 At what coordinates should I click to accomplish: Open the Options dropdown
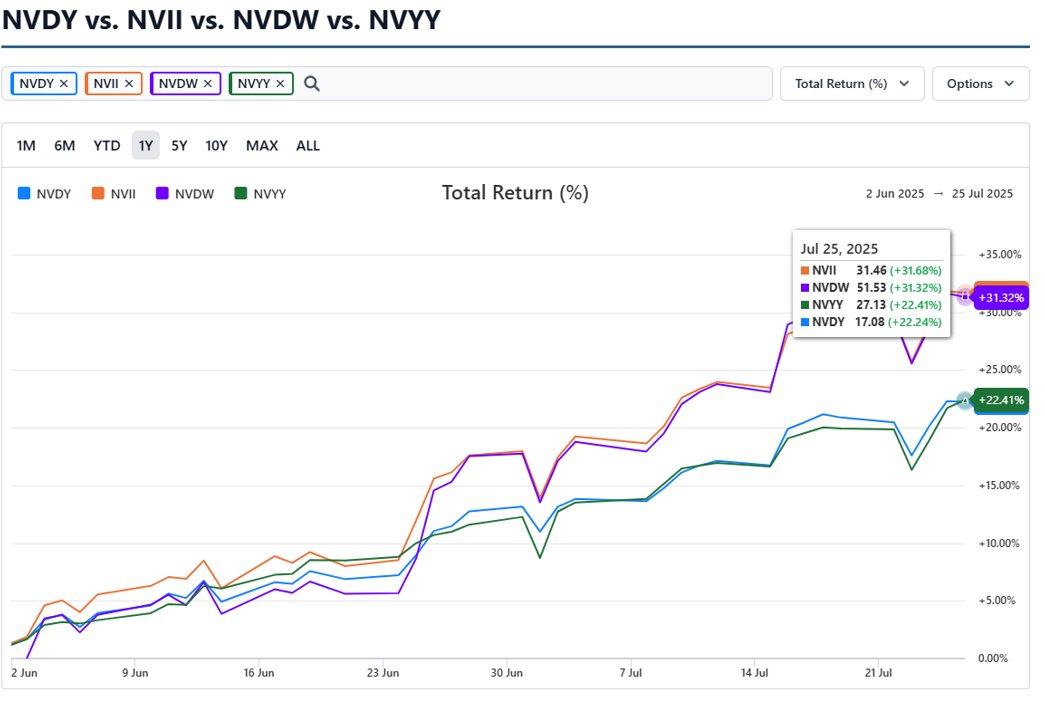coord(980,84)
